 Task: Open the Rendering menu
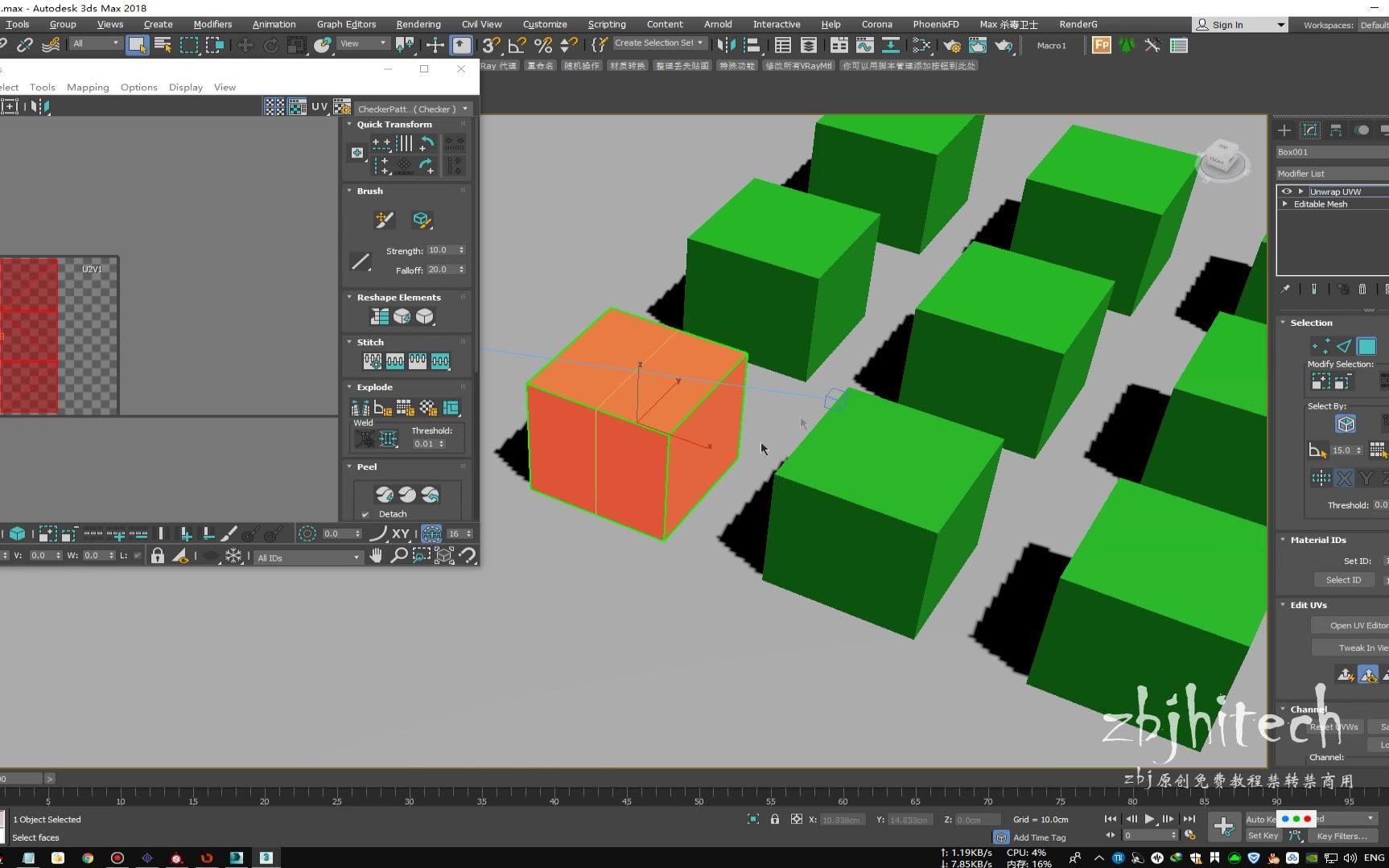418,24
